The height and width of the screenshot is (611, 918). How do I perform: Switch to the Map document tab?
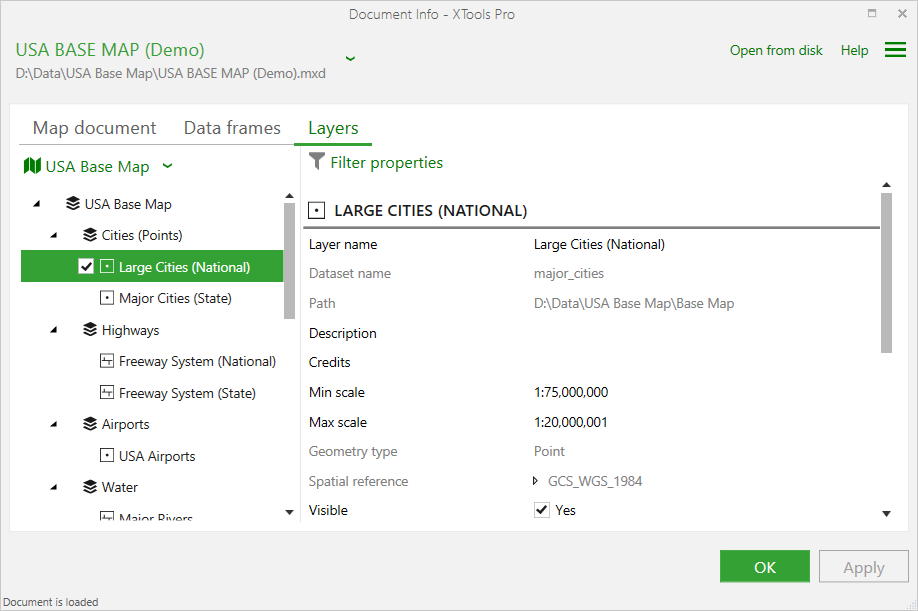click(x=94, y=128)
